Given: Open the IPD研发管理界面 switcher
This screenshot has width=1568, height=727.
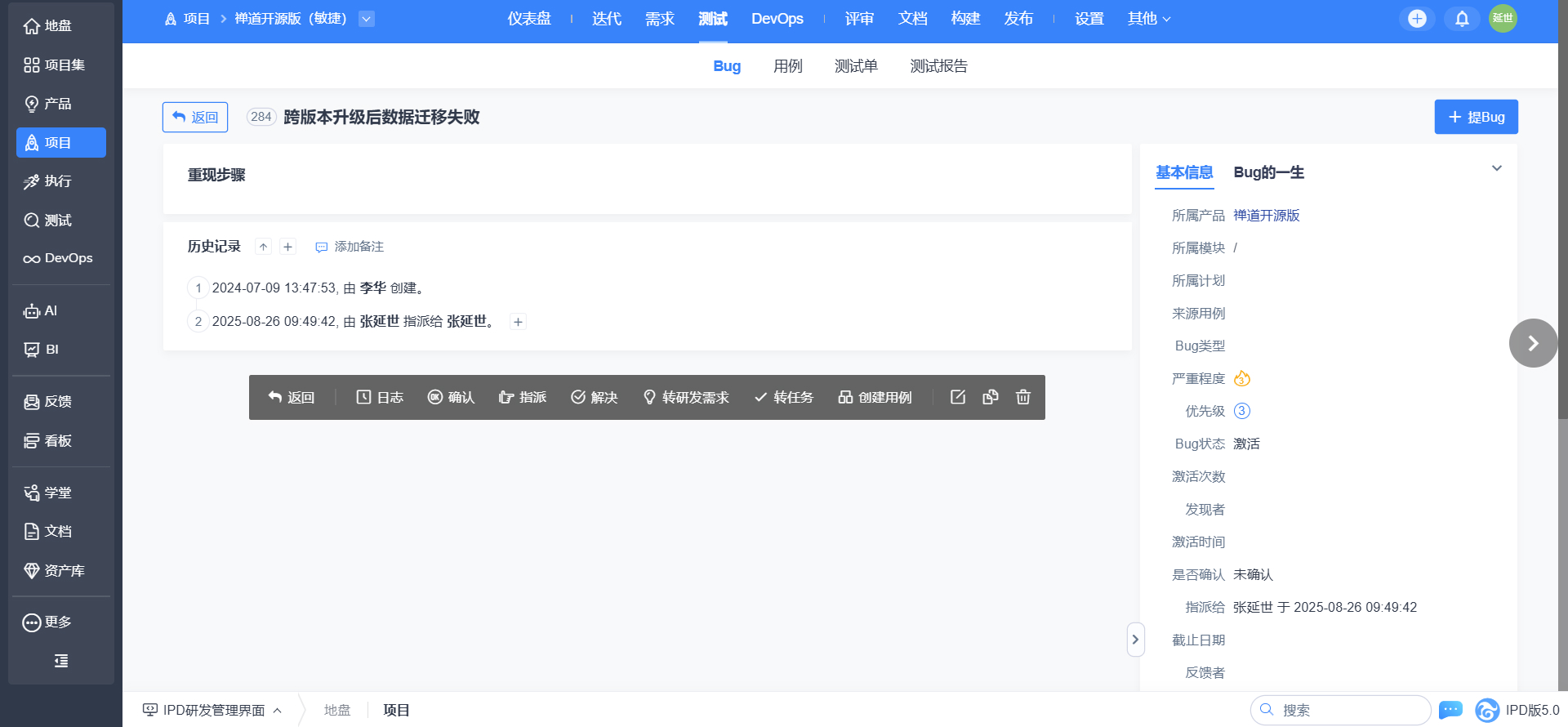Looking at the screenshot, I should pos(212,710).
